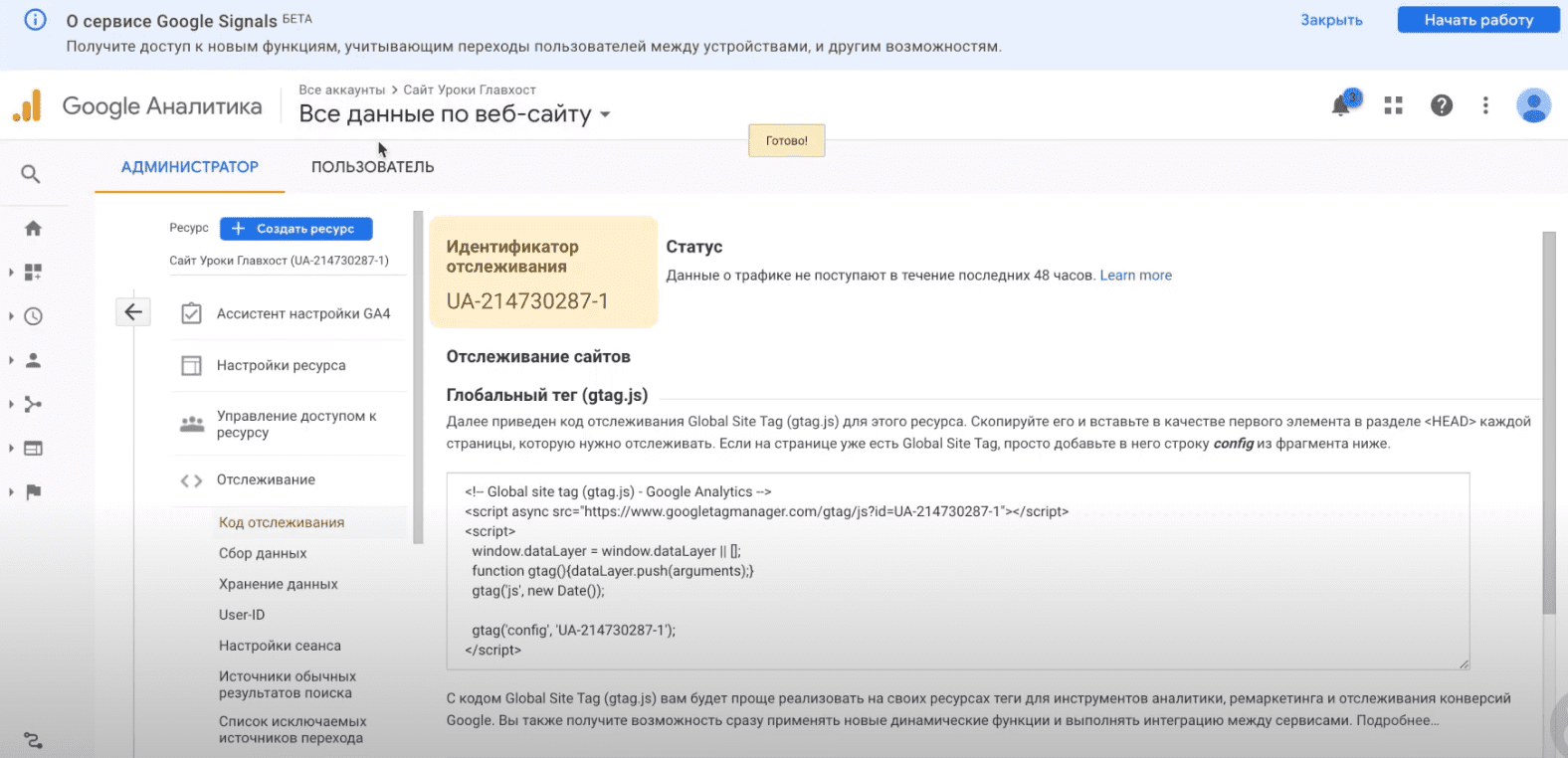Click the 'Создать ресурс' button

[295, 229]
